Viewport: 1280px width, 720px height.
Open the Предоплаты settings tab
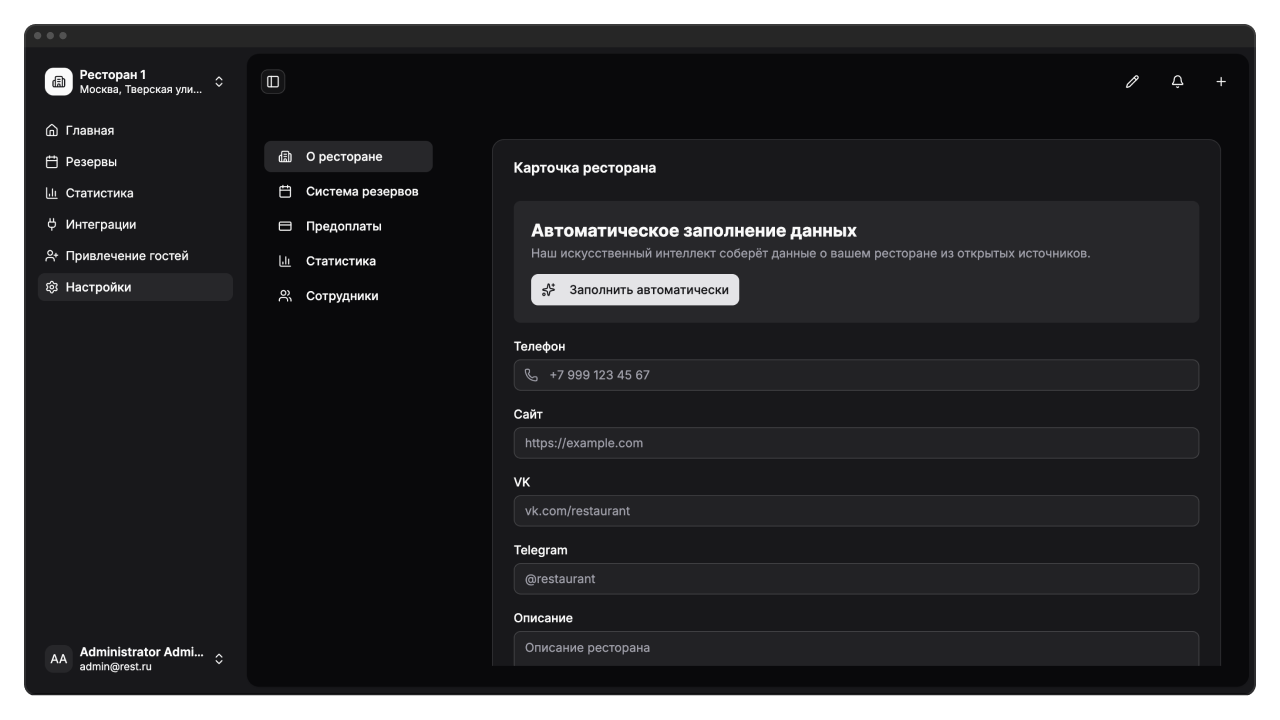[x=343, y=227]
